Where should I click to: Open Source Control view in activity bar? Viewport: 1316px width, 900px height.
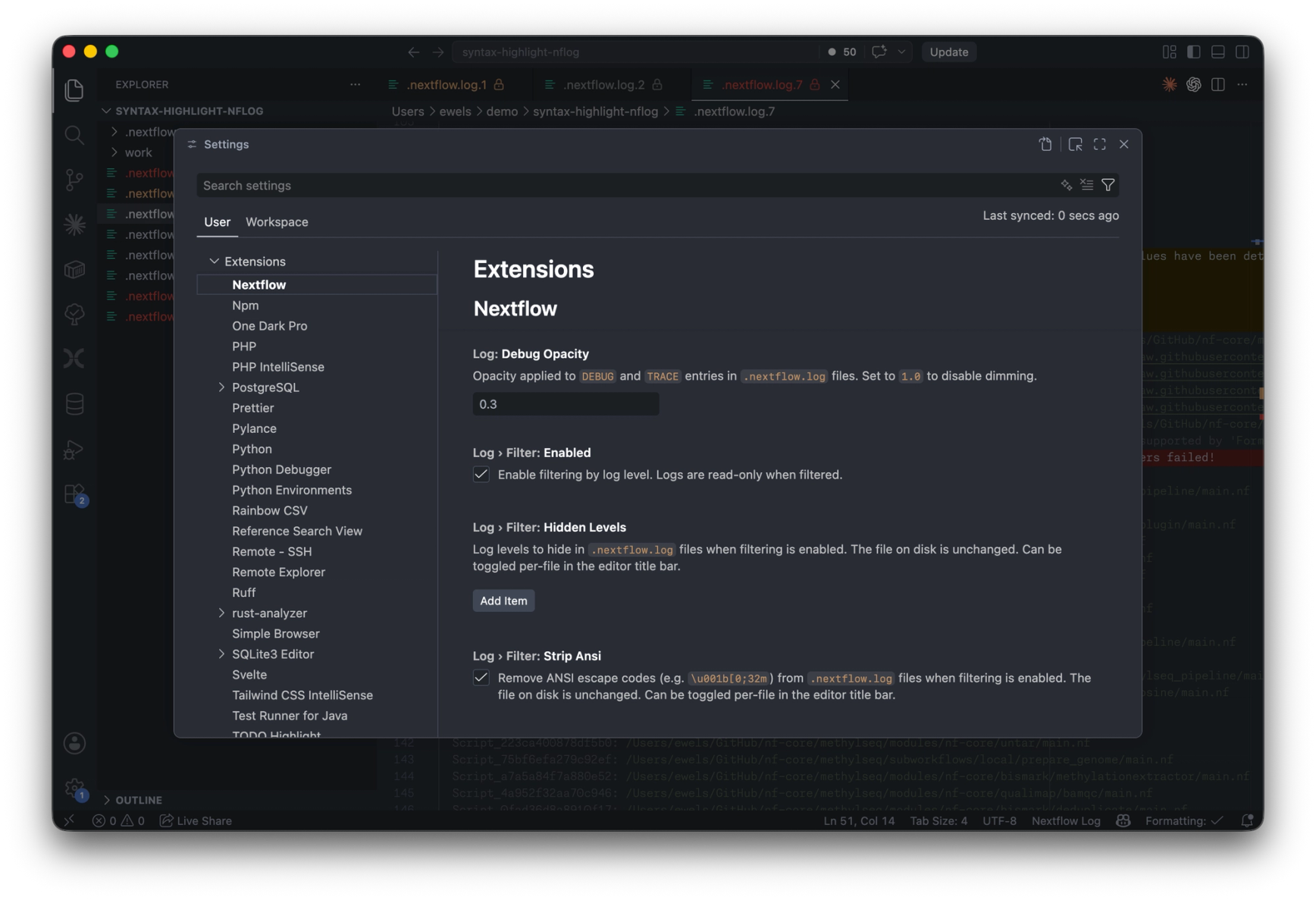coord(74,180)
